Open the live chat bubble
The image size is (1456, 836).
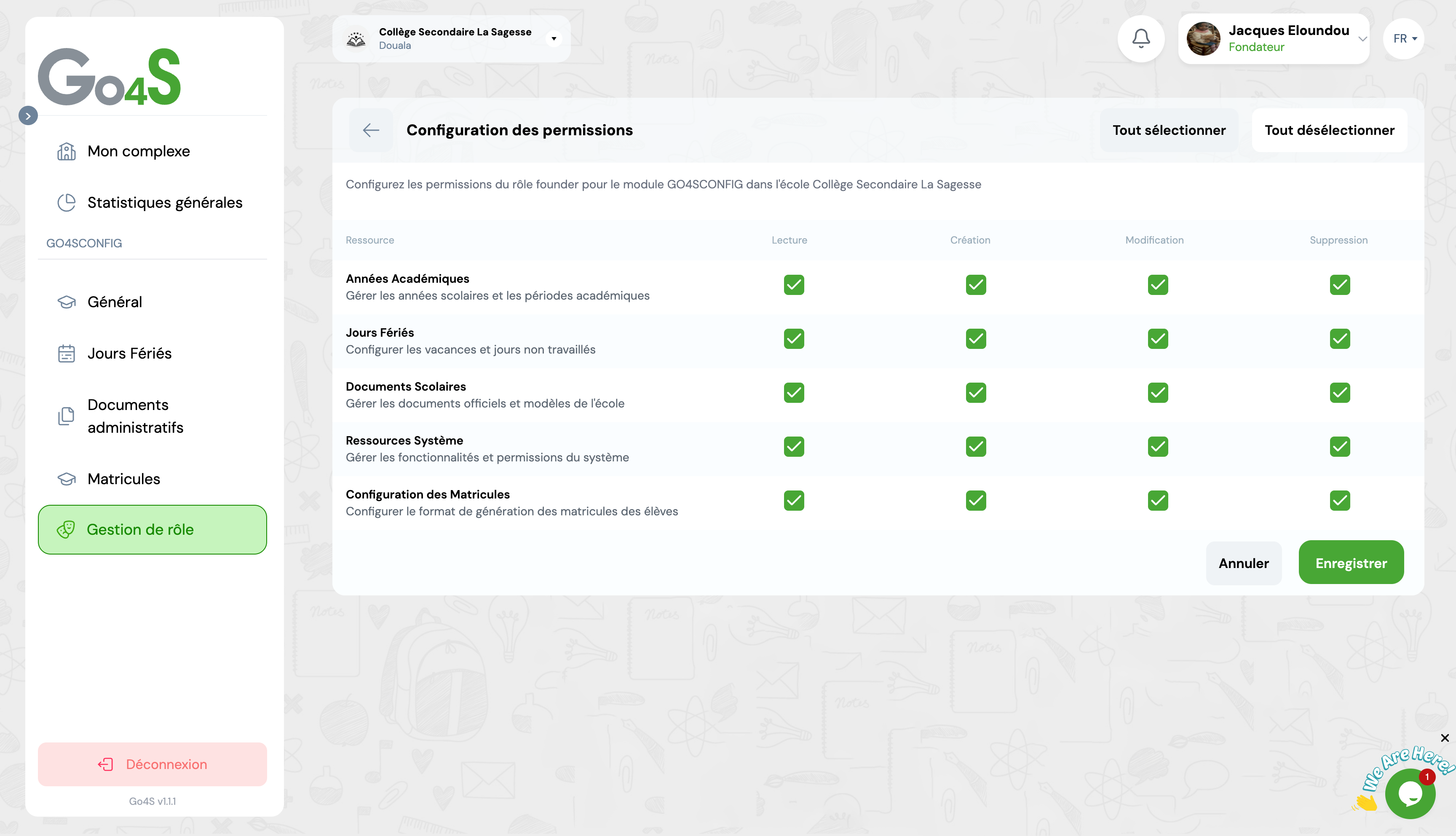(1410, 794)
